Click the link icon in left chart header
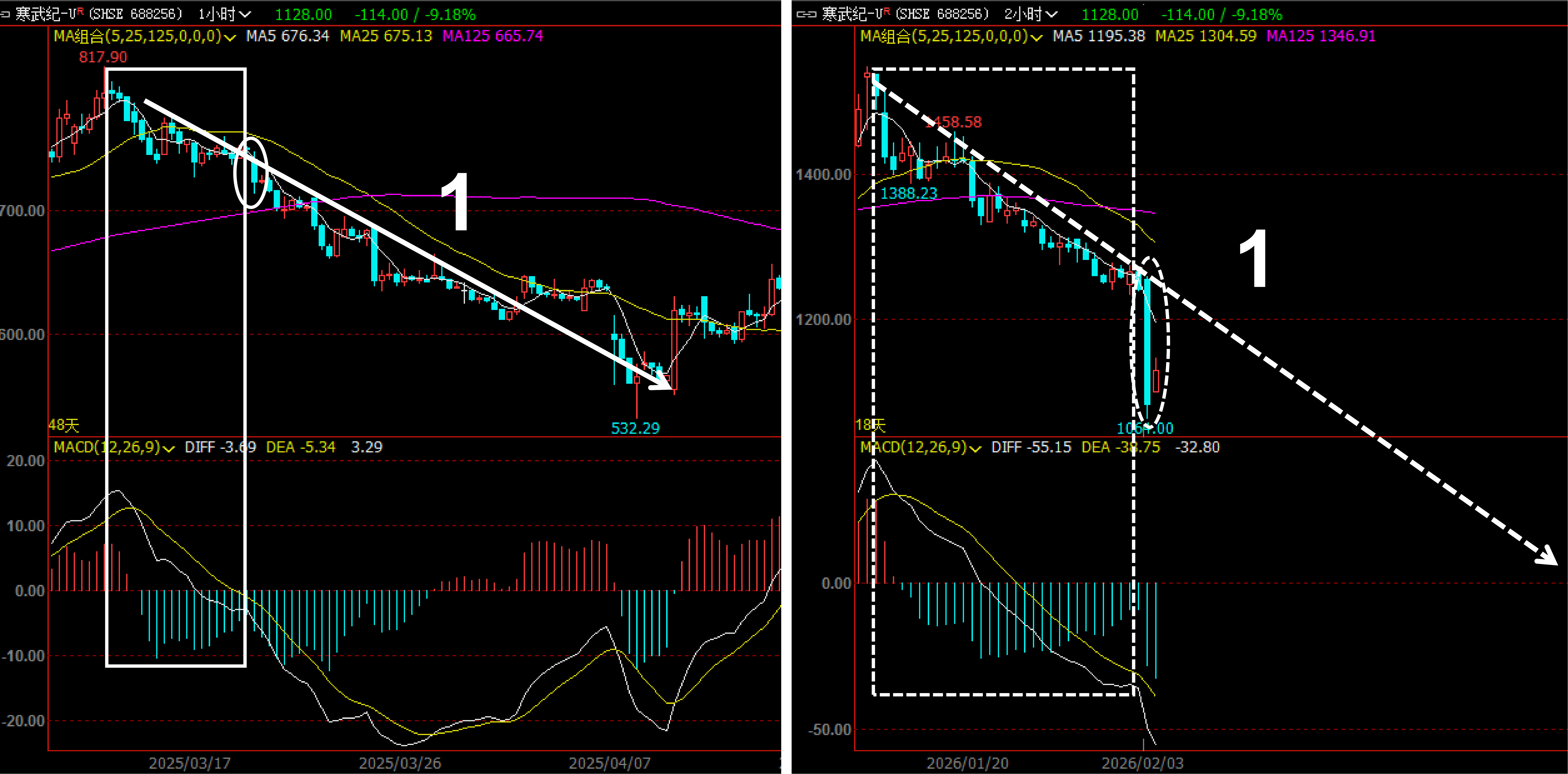Screen dimensions: 1568x774 coord(5,14)
